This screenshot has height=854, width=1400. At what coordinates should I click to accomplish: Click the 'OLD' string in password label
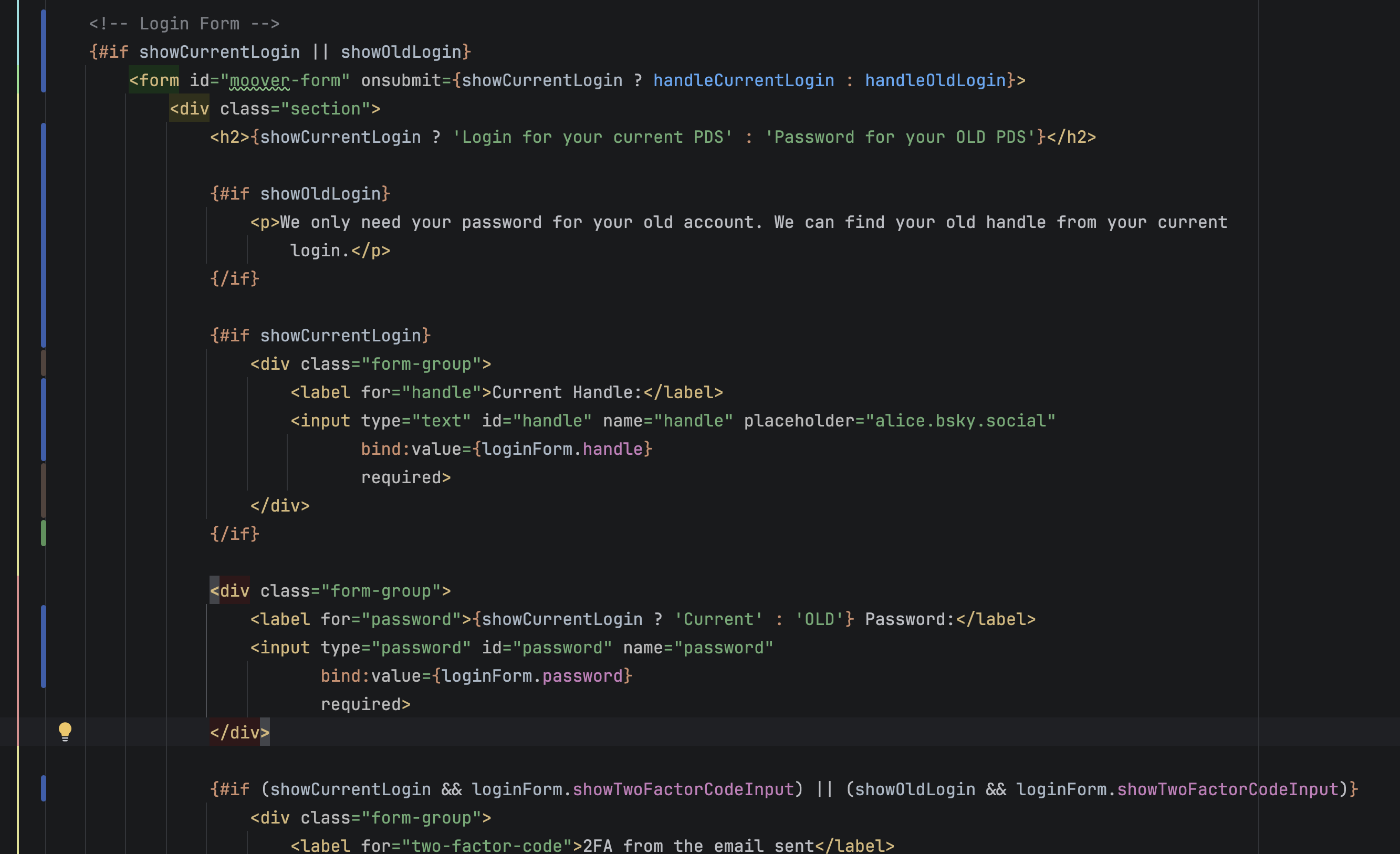[819, 619]
